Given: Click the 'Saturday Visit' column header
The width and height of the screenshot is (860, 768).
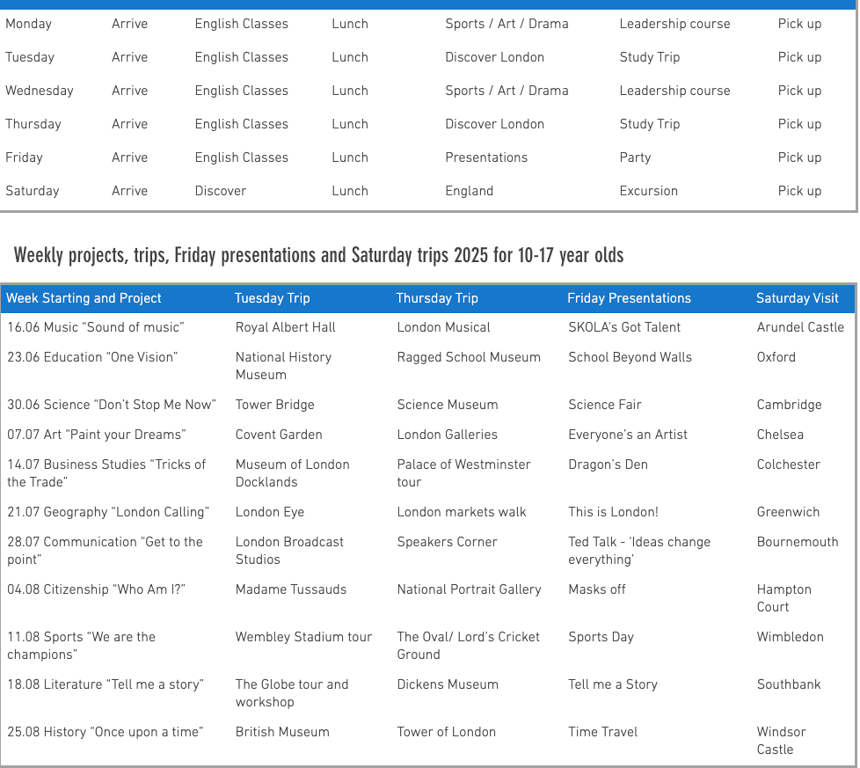Looking at the screenshot, I should (797, 298).
